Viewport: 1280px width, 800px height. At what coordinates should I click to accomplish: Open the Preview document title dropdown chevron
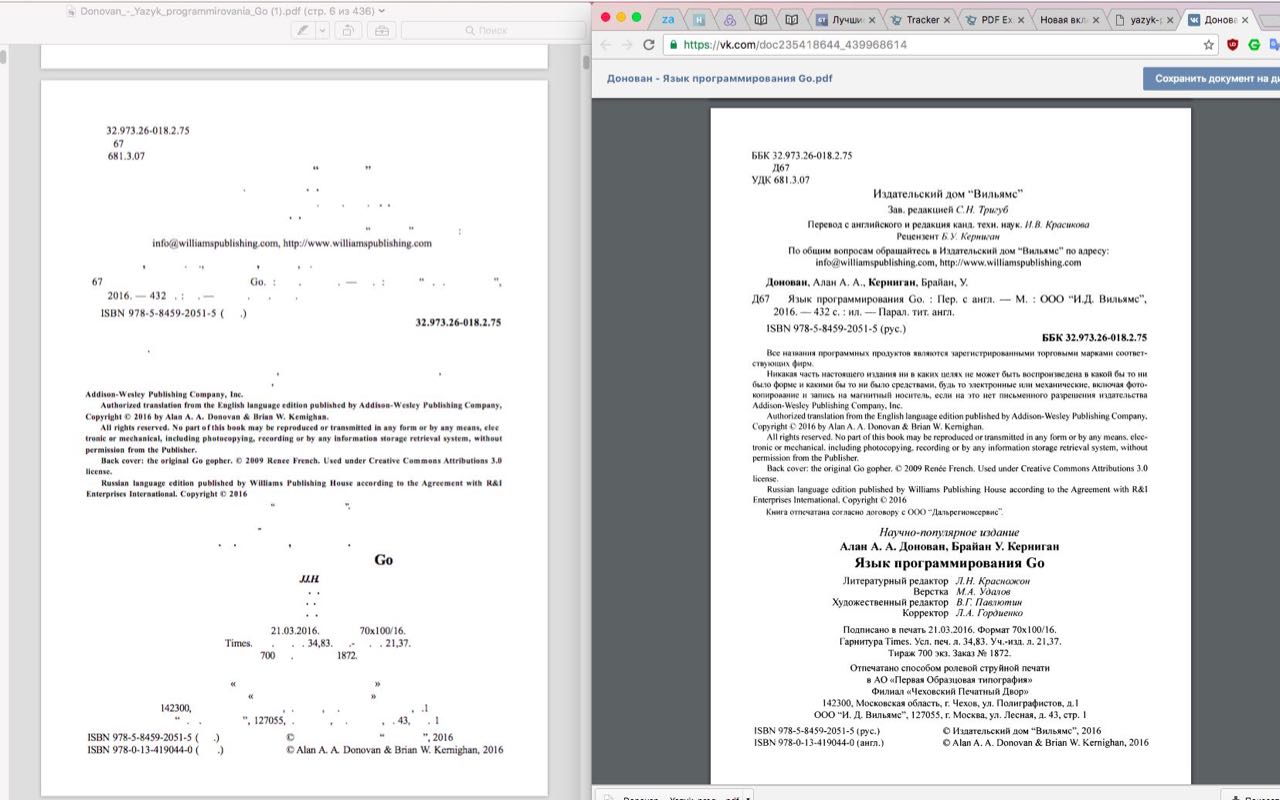pyautogui.click(x=381, y=10)
